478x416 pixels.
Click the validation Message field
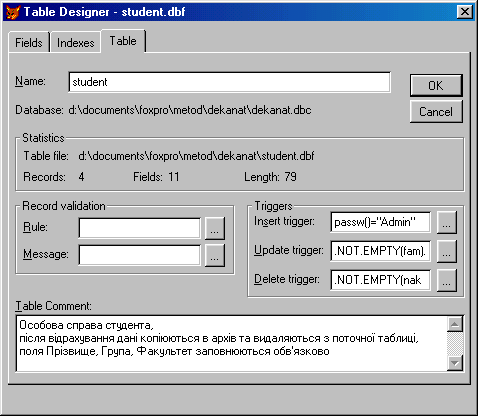click(x=140, y=255)
